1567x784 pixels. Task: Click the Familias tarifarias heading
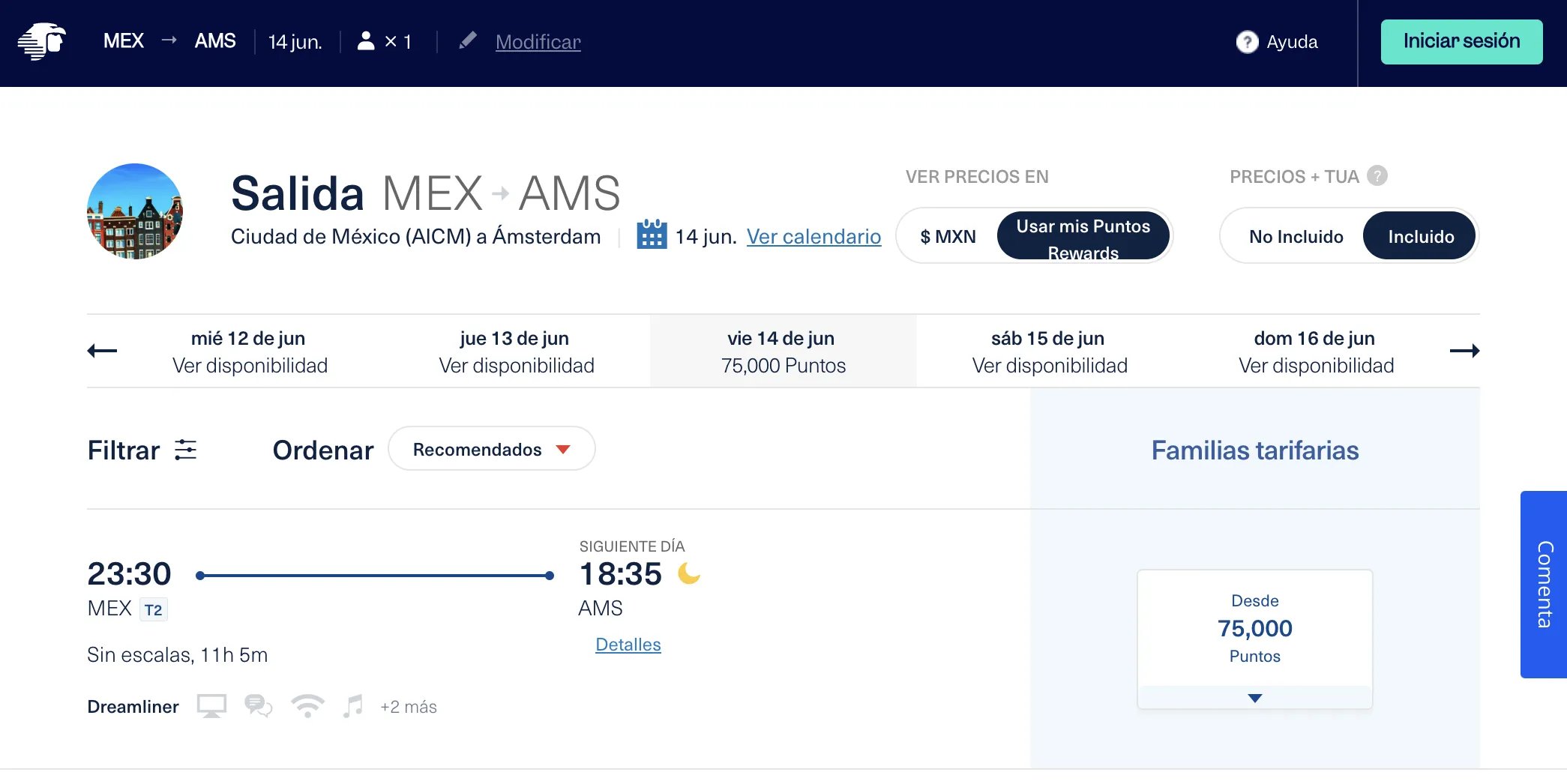coord(1255,450)
